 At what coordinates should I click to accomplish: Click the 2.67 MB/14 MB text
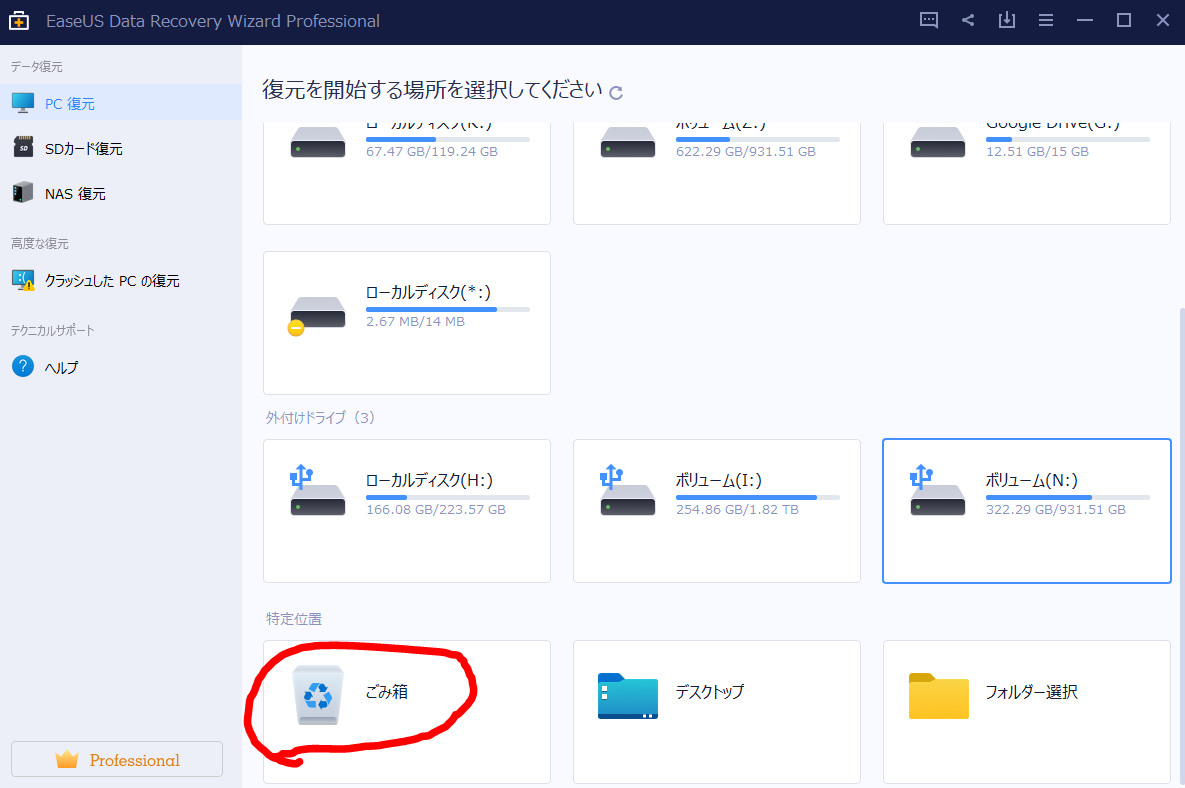(x=415, y=322)
